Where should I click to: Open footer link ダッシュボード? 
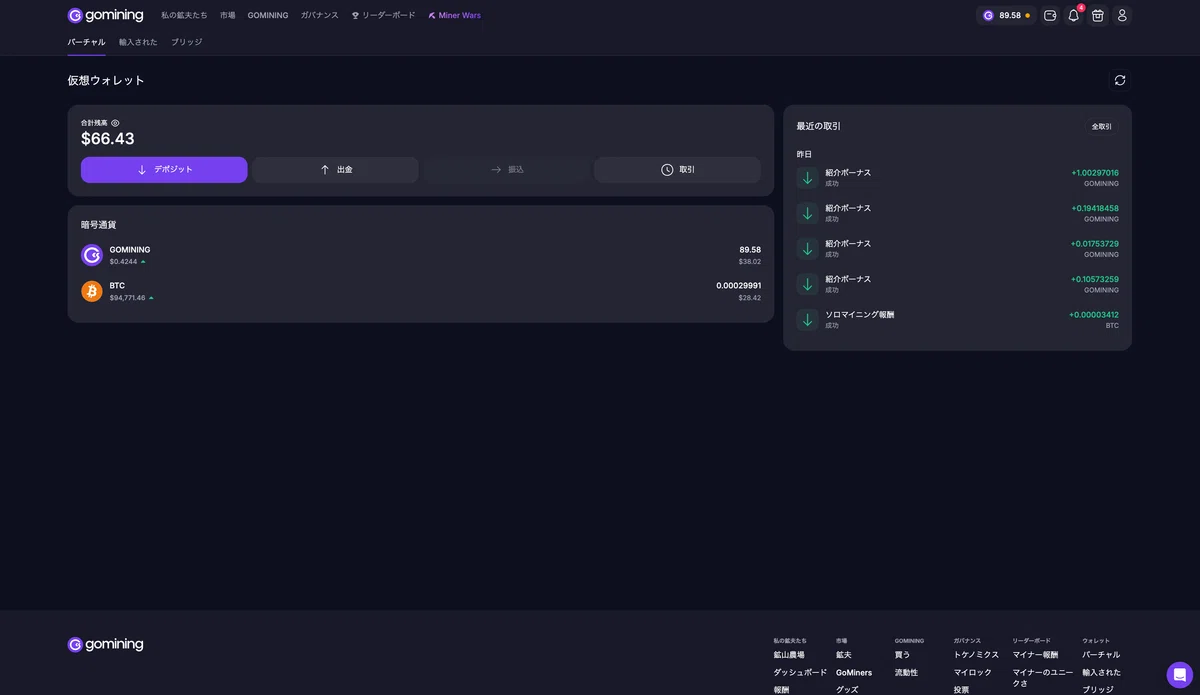(x=800, y=673)
